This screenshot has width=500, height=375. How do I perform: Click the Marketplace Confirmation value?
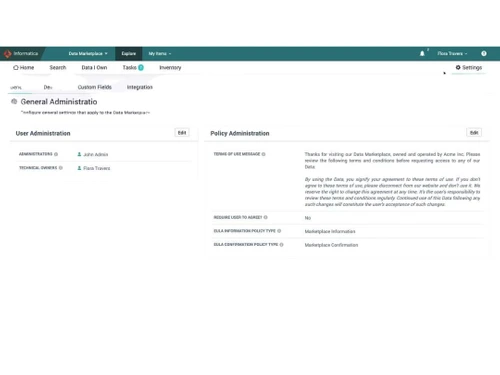click(x=331, y=245)
